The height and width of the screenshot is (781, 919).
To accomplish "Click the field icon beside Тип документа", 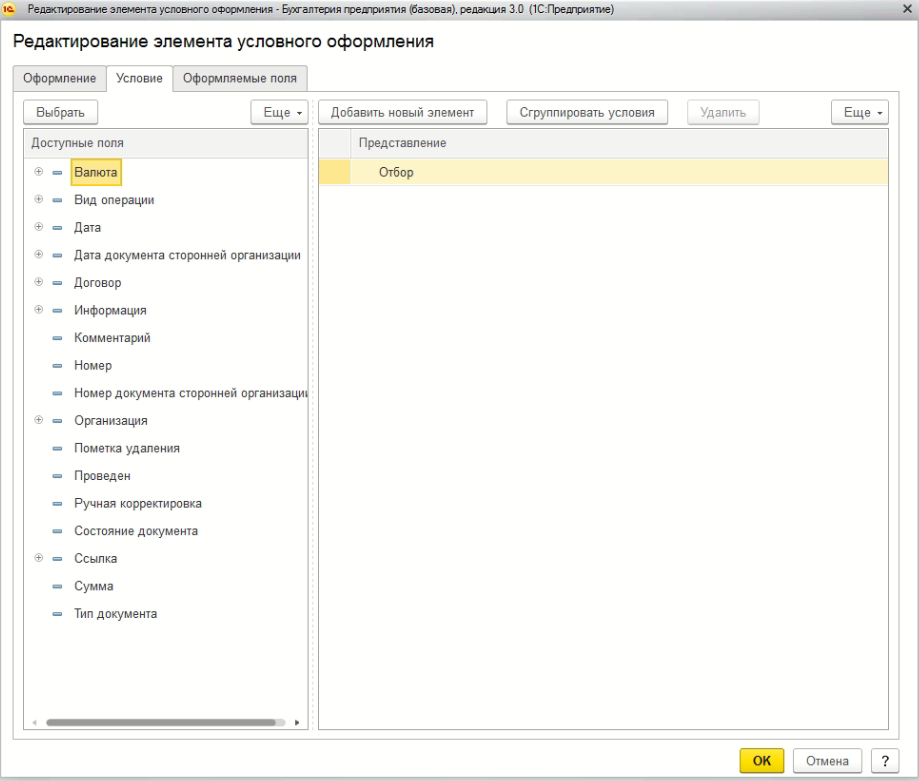I will (57, 615).
